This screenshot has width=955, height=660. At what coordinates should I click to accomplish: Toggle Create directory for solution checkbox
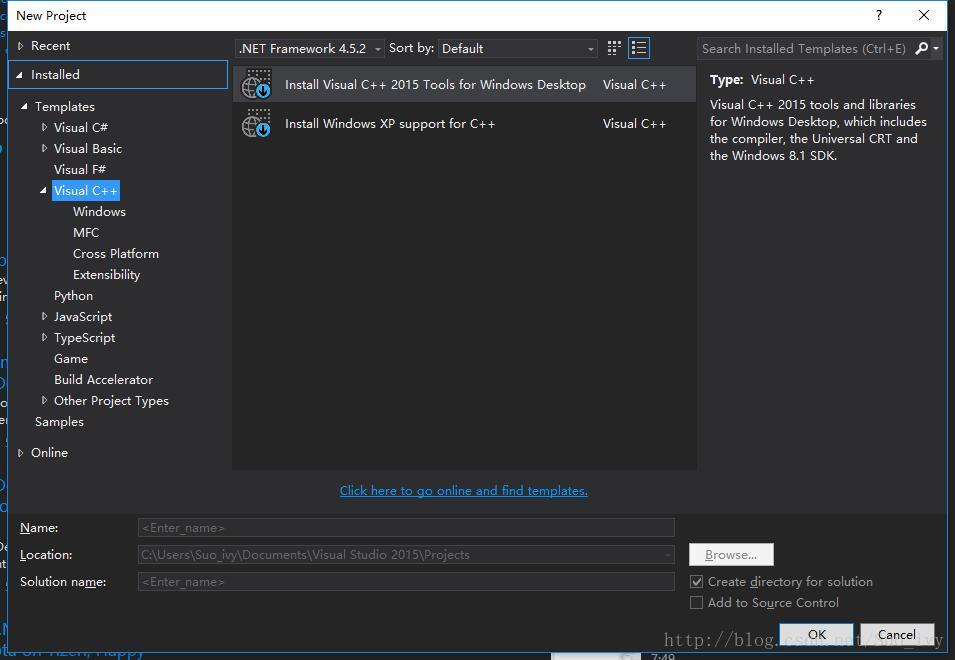(696, 581)
